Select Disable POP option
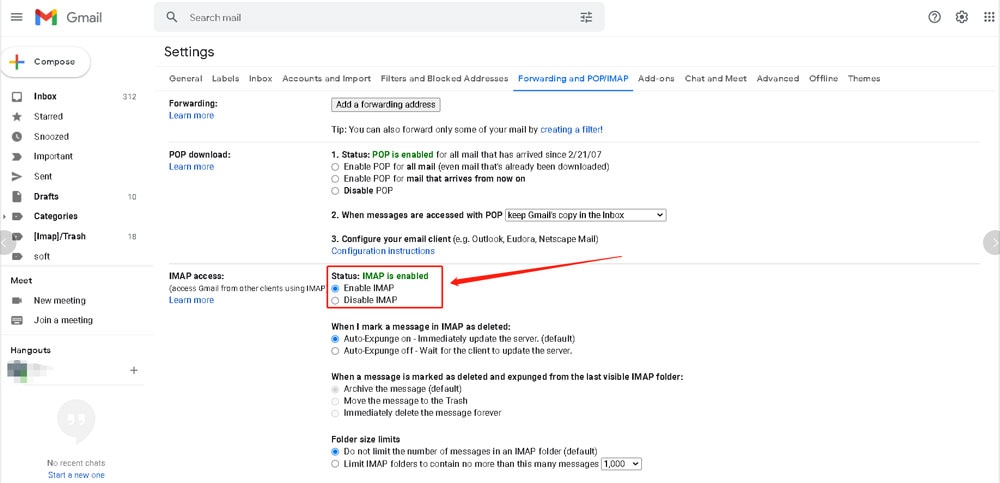 335,191
